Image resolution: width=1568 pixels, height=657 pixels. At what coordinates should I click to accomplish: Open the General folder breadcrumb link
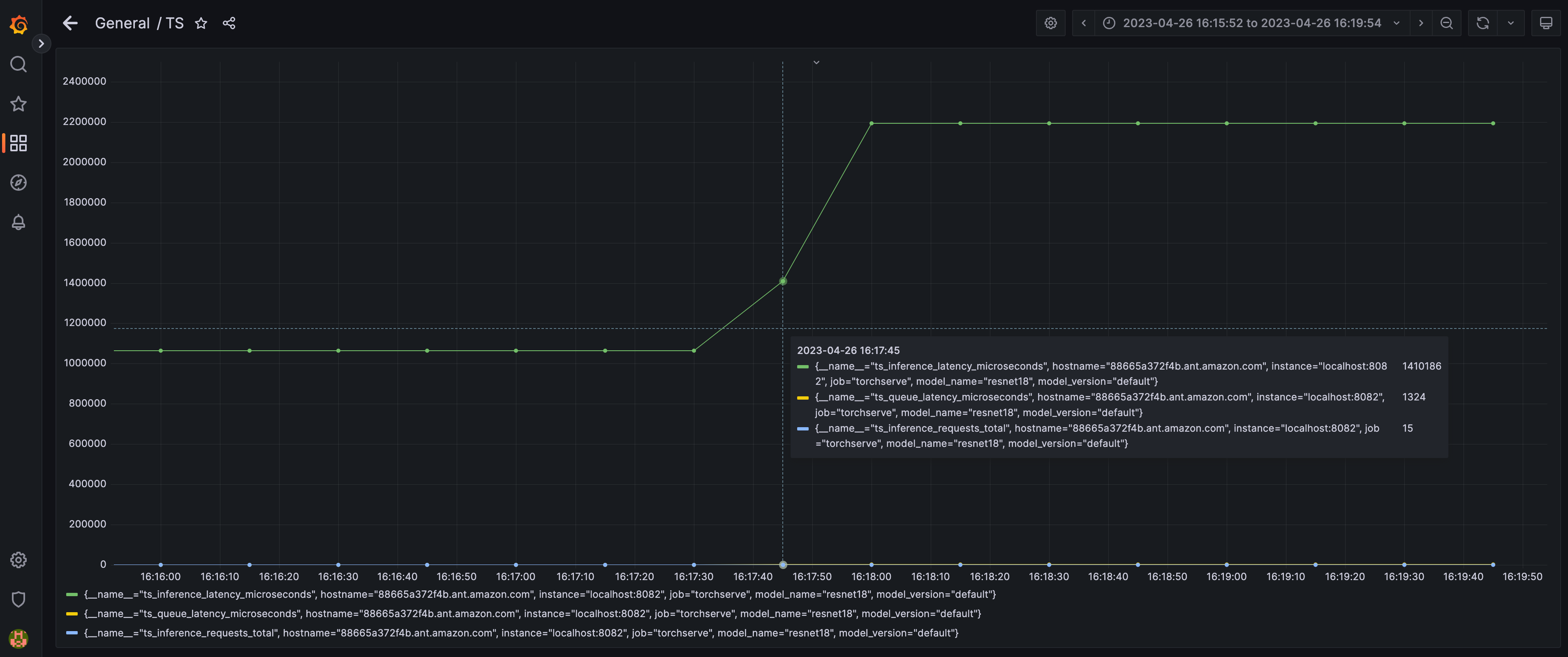point(123,23)
